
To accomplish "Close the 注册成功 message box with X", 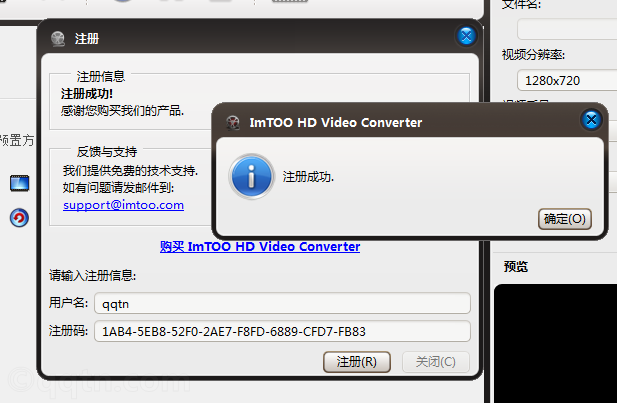I will click(591, 120).
